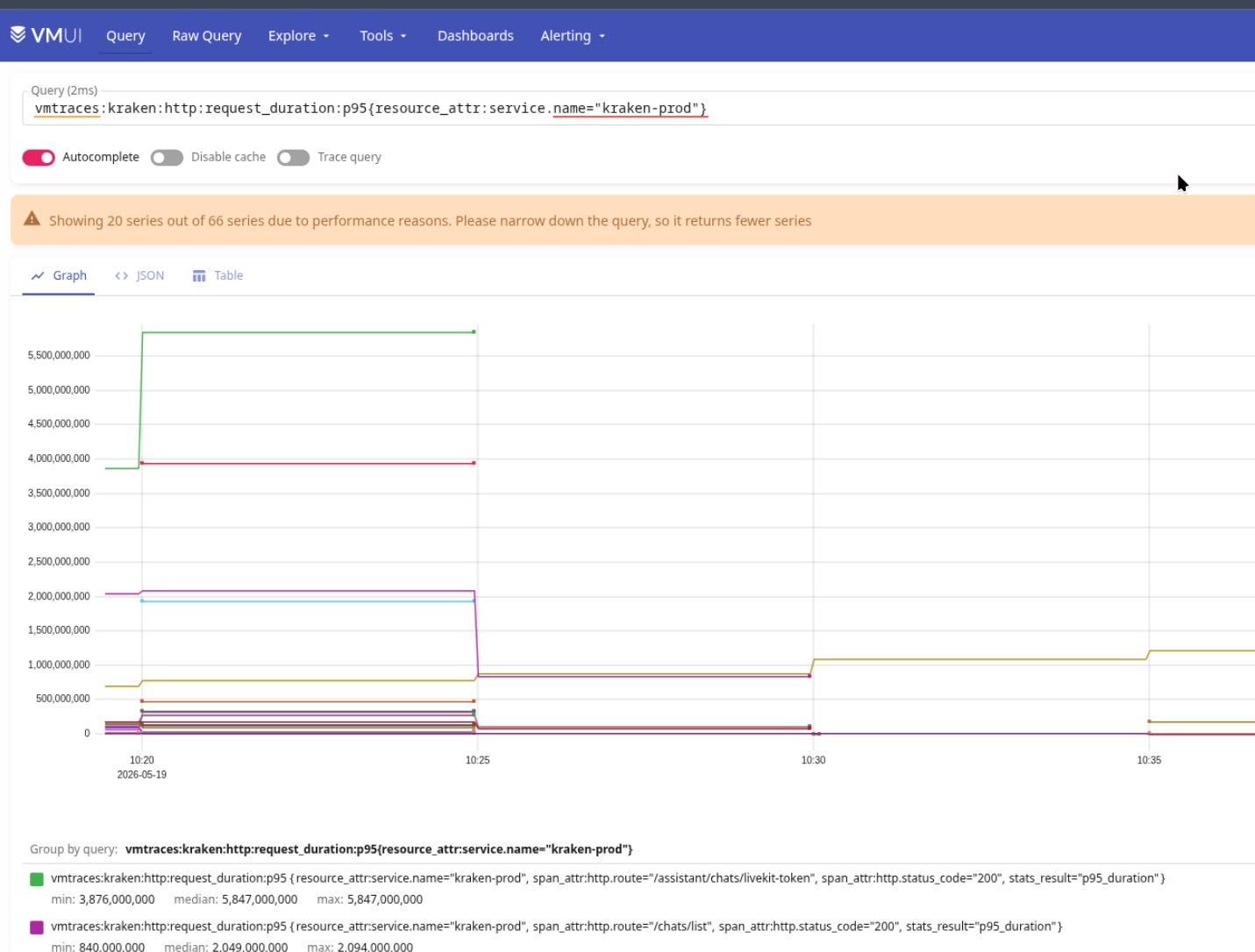Viewport: 1255px width, 952px height.
Task: Click the warning triangle icon in alert
Action: click(32, 219)
